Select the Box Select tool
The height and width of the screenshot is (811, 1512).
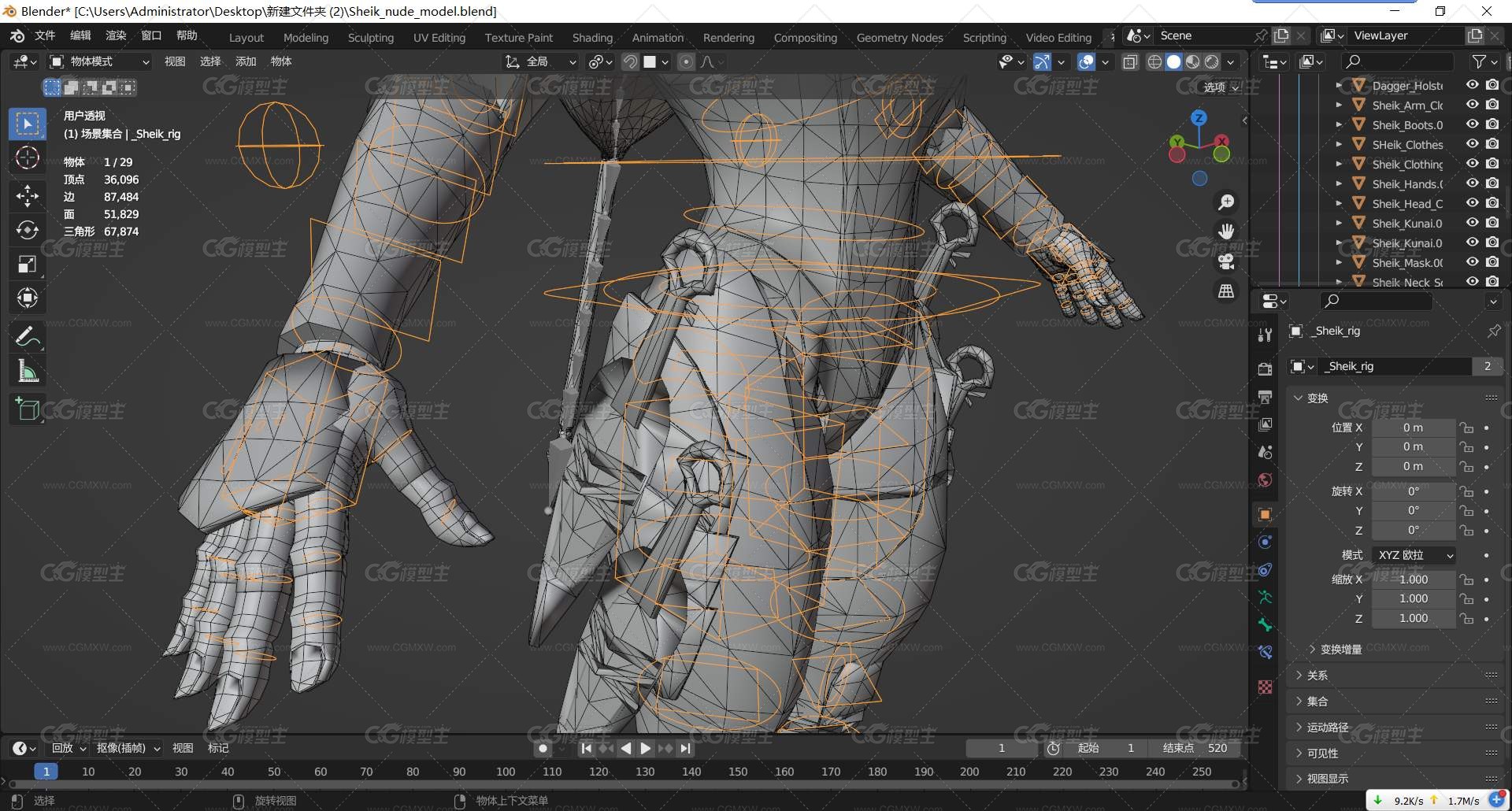[x=28, y=124]
